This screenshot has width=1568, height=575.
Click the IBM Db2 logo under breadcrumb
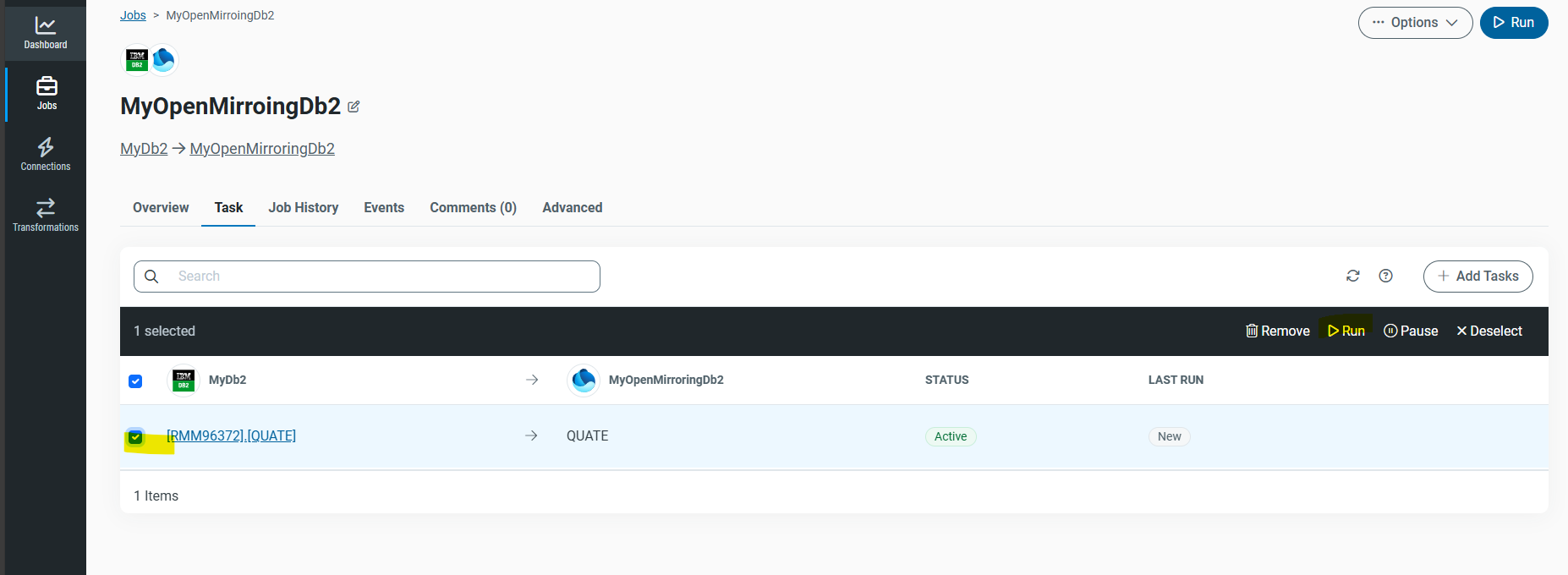tap(136, 59)
